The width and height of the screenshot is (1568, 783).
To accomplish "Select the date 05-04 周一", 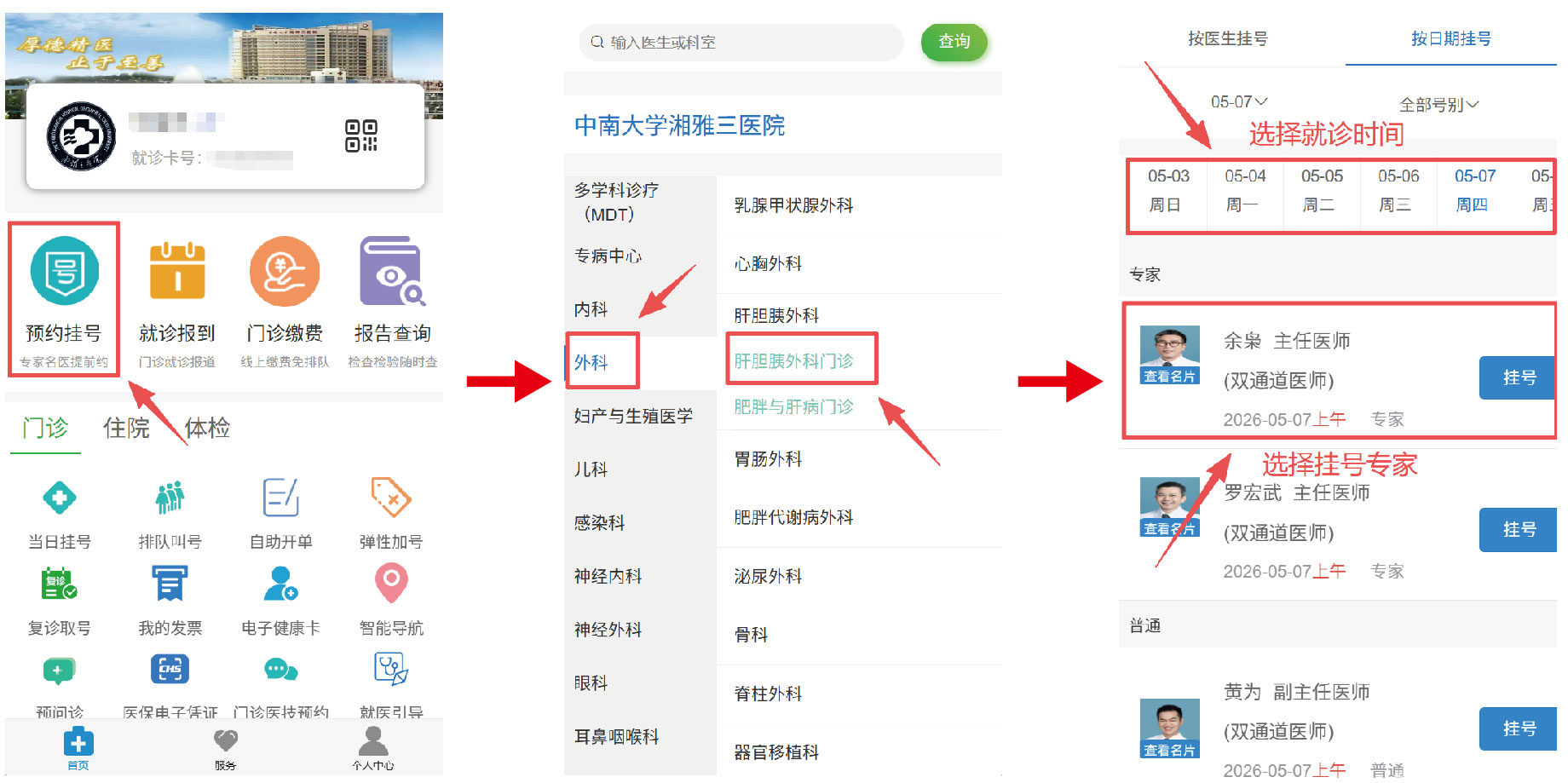I will tap(1245, 191).
